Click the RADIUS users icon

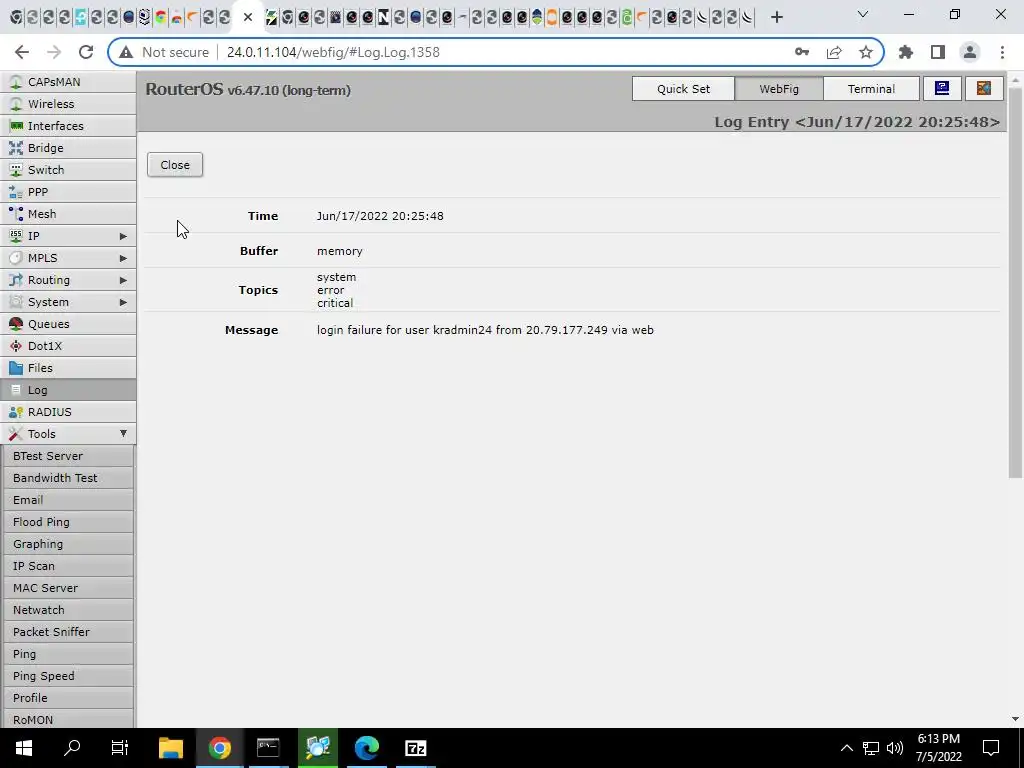point(16,412)
